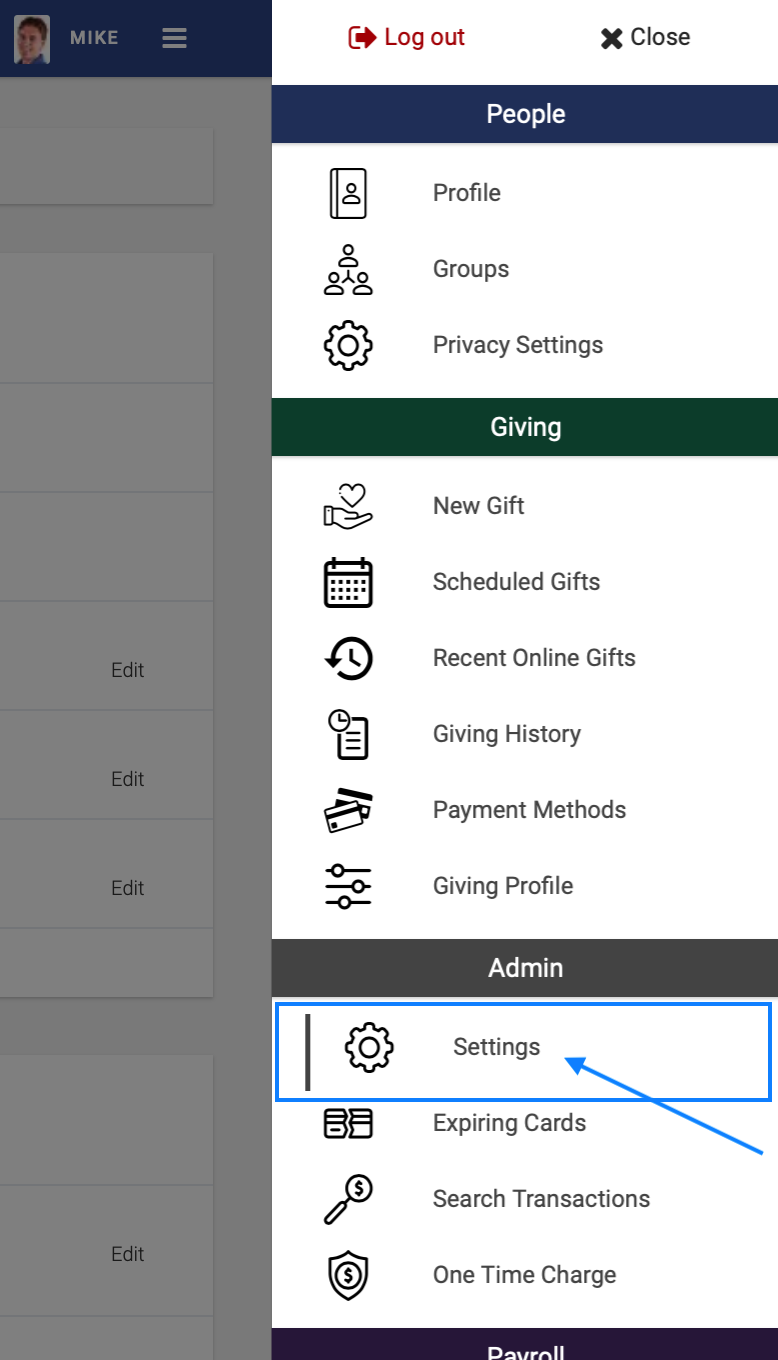Click the Giving History clock-document icon

coord(348,734)
